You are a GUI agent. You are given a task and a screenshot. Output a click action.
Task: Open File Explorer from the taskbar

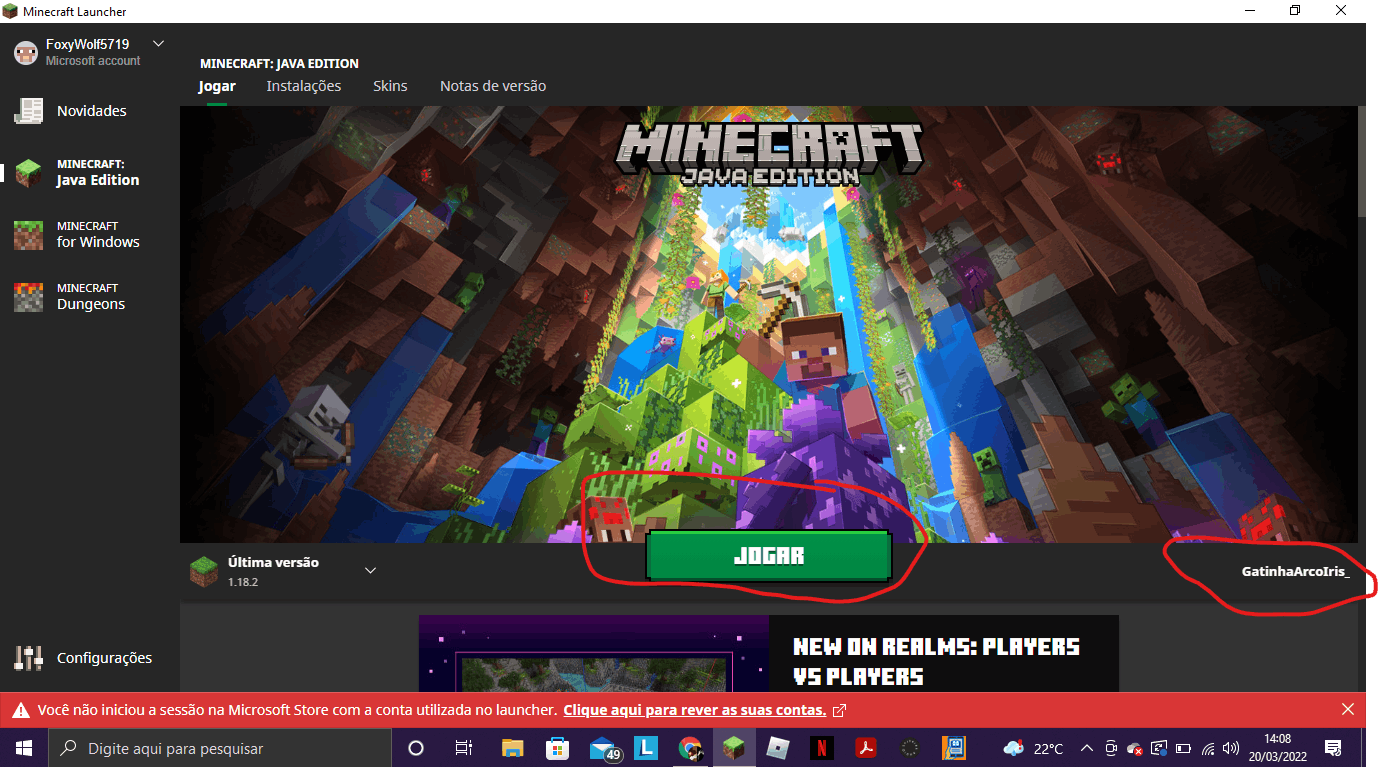point(512,748)
